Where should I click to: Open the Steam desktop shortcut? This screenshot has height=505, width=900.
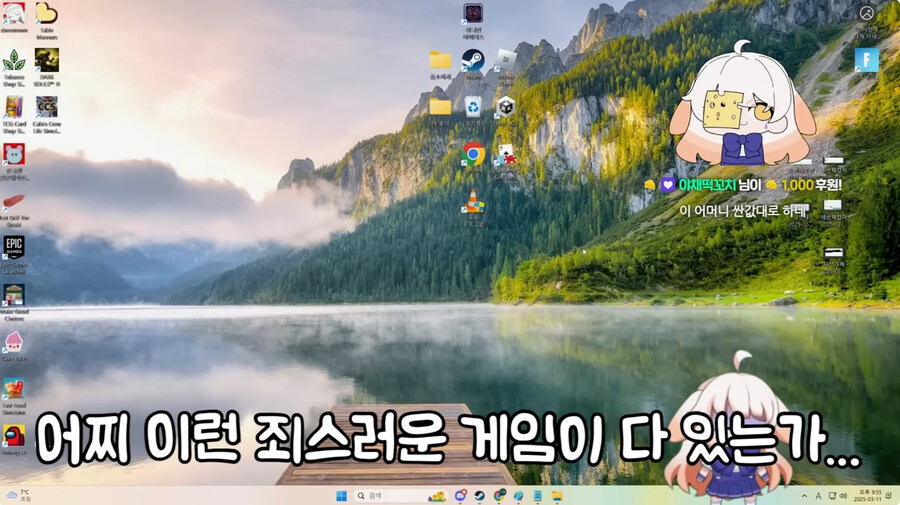[x=474, y=60]
